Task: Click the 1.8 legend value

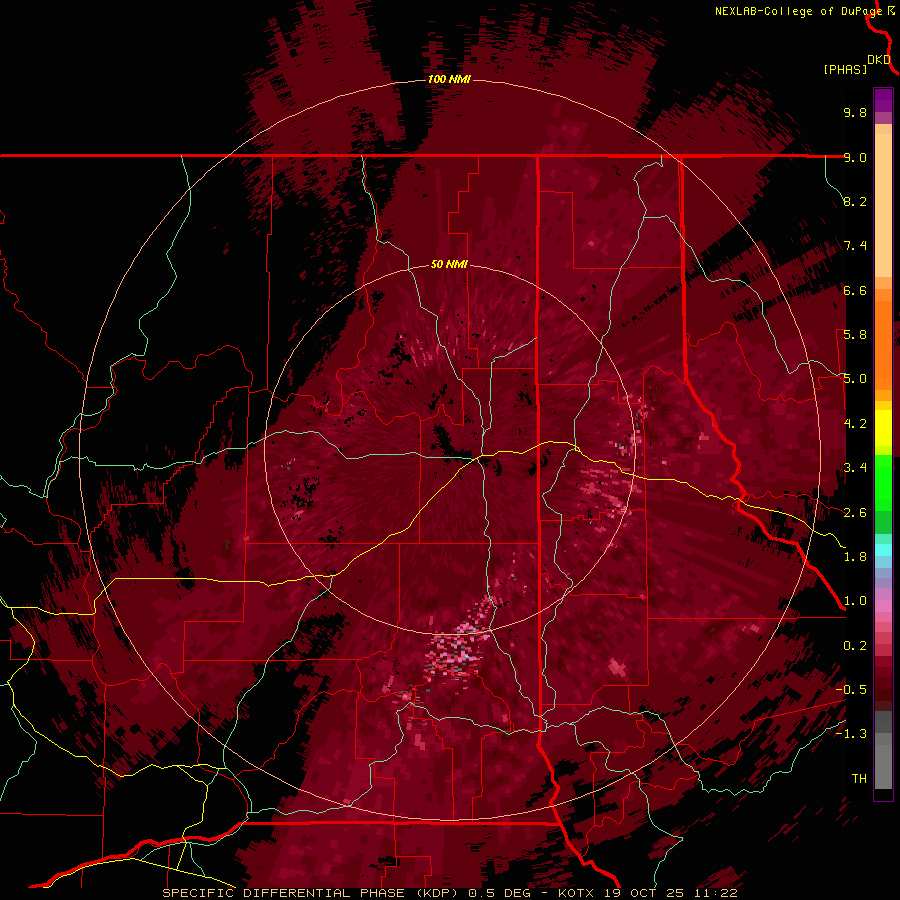Action: click(855, 557)
